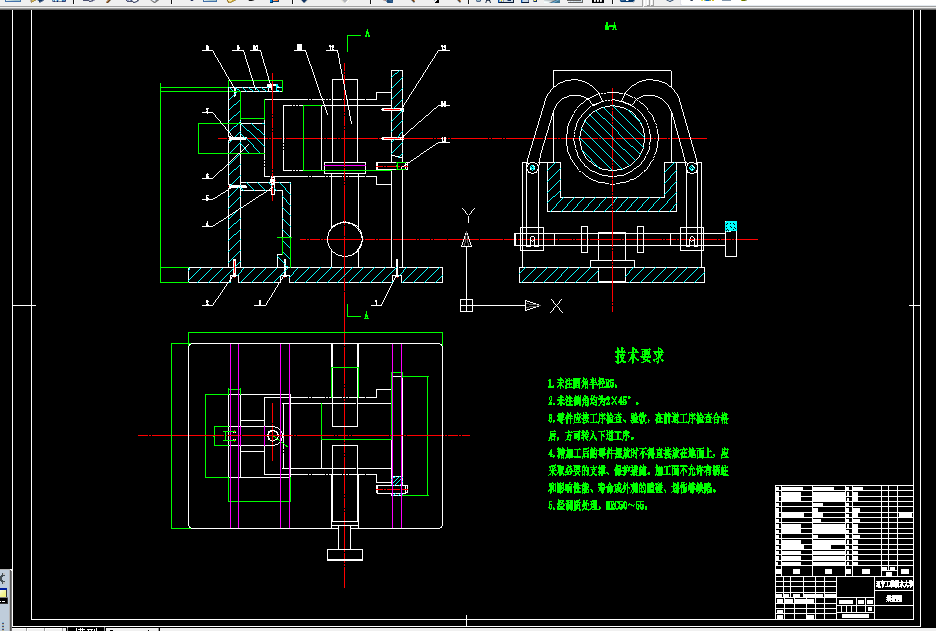Select note line starting '4.精加工后的零件'
The width and height of the screenshot is (936, 631).
click(x=638, y=453)
